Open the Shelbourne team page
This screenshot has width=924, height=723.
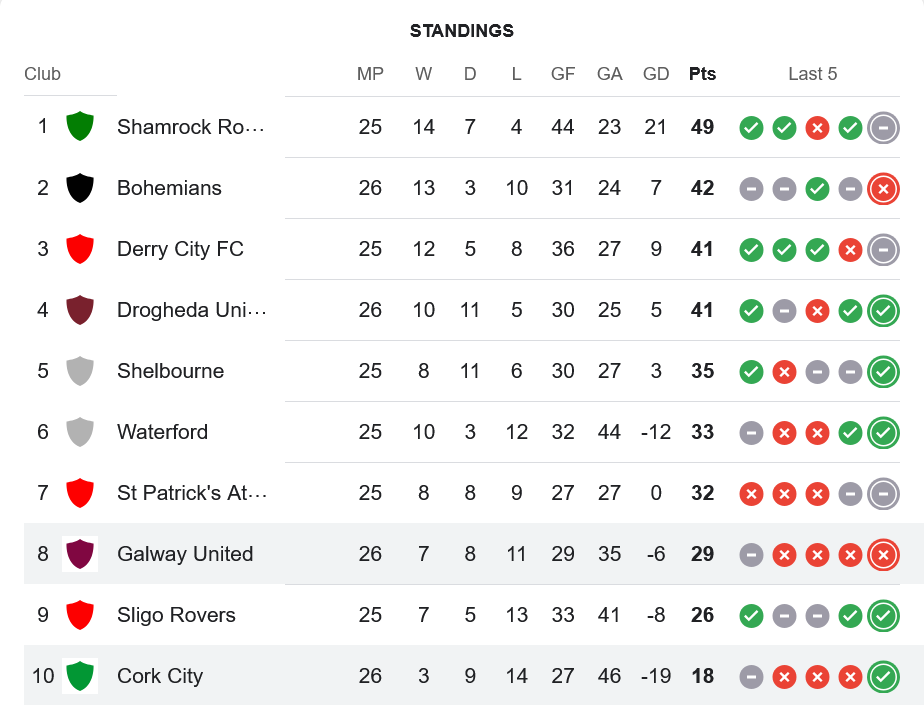pyautogui.click(x=170, y=371)
